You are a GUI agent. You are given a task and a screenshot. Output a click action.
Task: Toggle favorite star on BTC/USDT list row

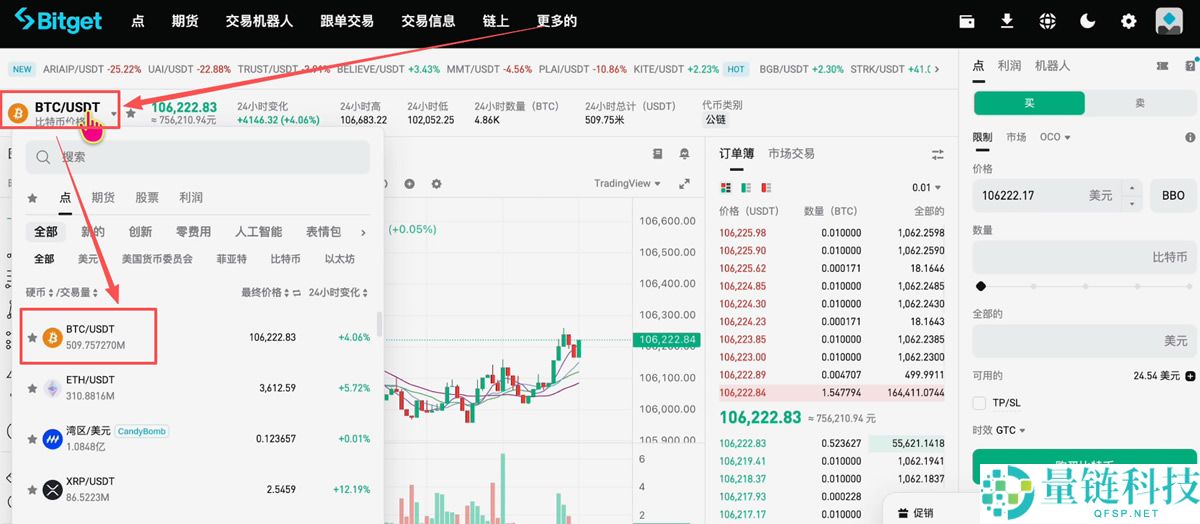[x=32, y=337]
